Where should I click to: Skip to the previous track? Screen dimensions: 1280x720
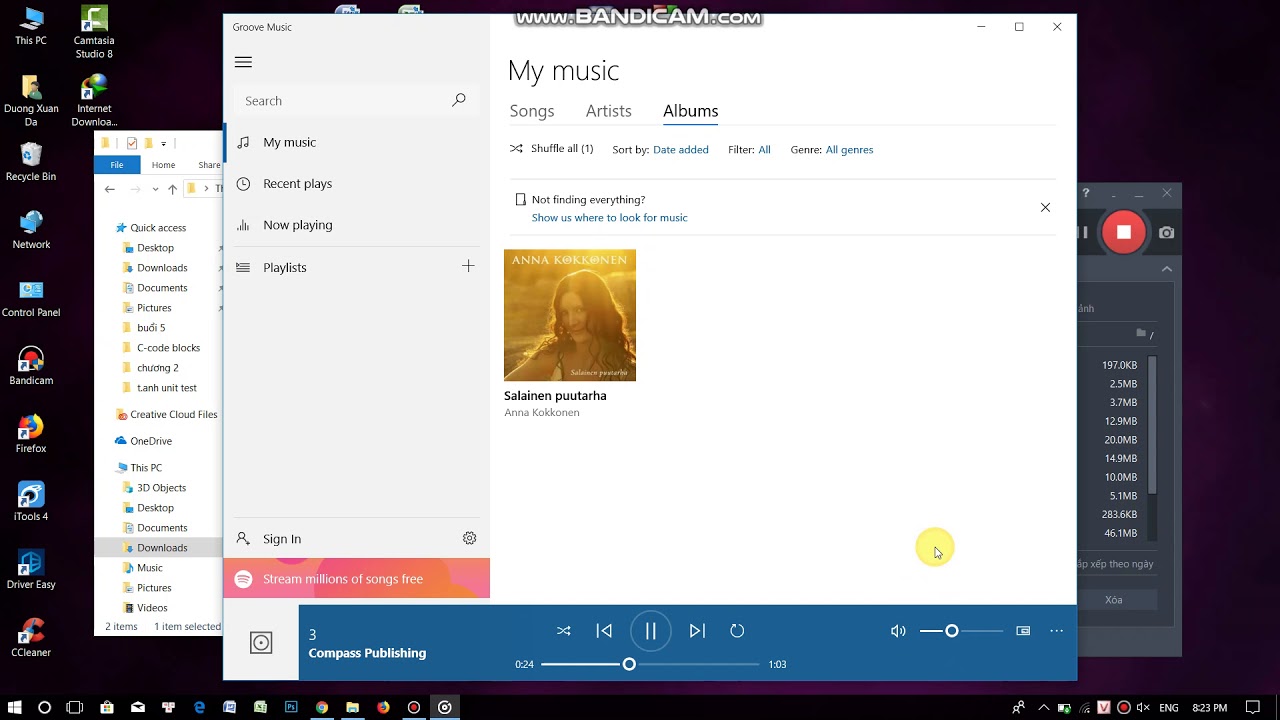pos(604,631)
